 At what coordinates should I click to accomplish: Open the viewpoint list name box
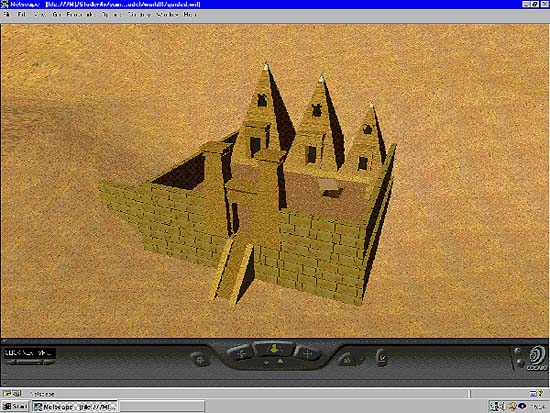(30, 353)
